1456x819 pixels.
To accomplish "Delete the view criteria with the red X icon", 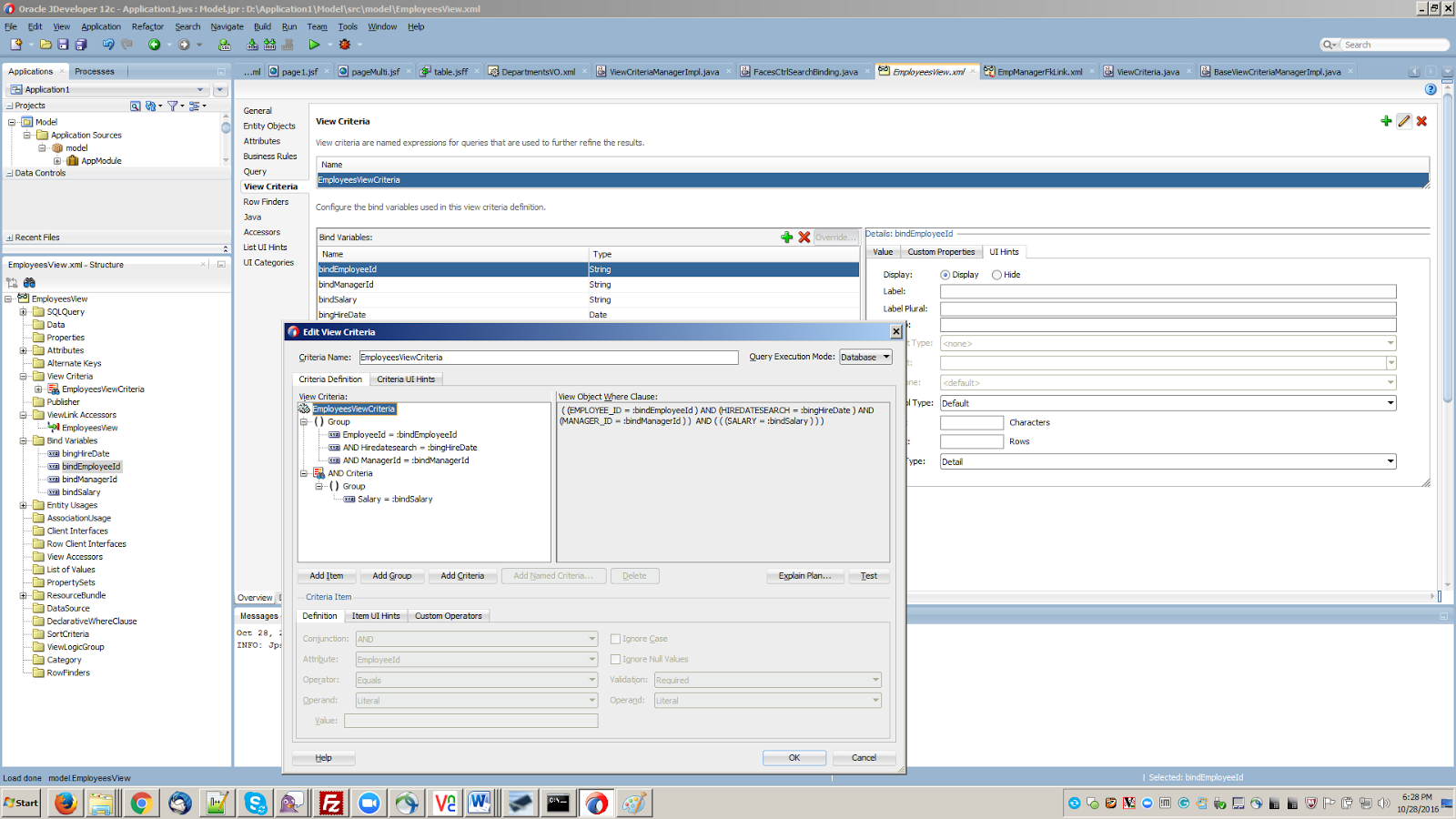I will coord(1421,120).
